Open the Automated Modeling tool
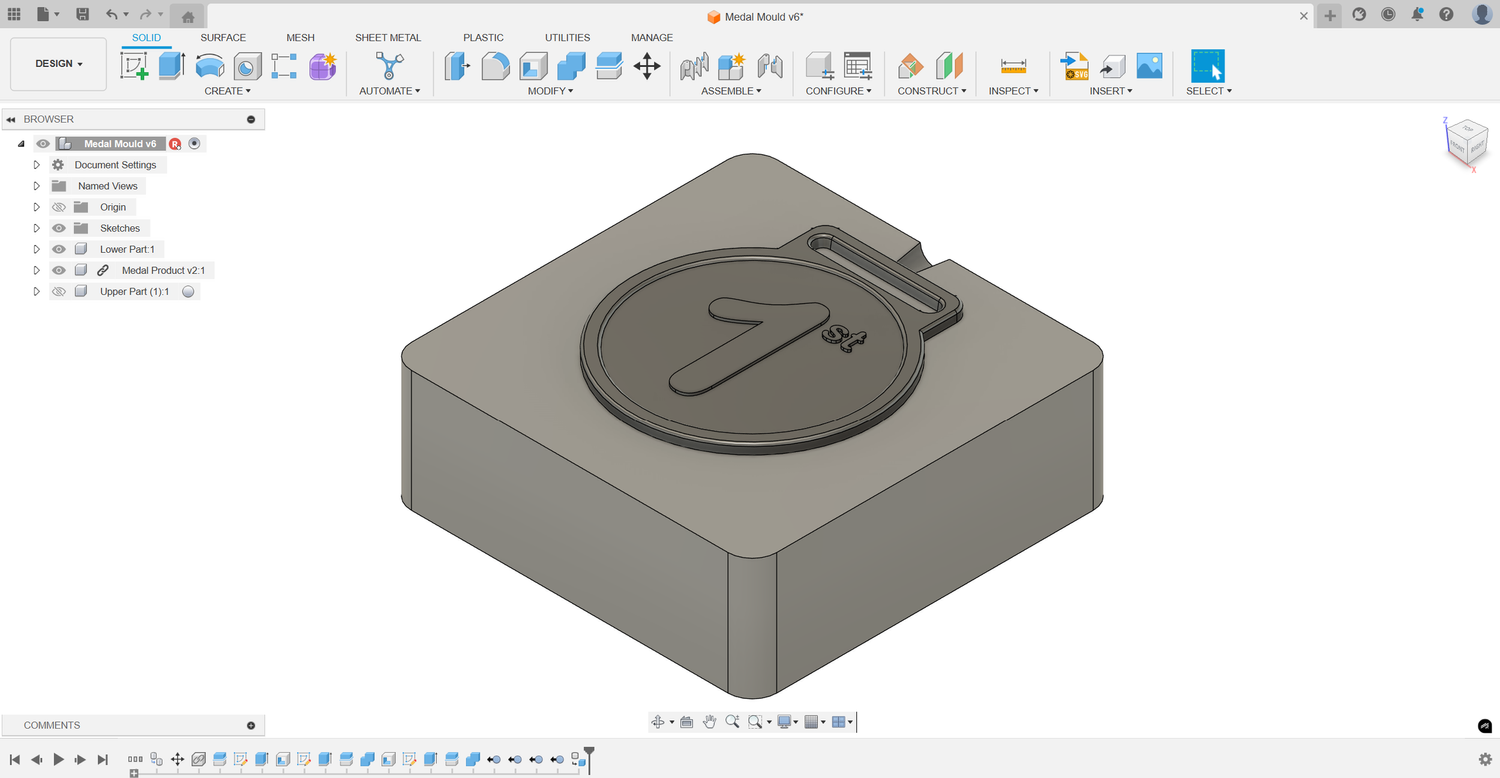The width and height of the screenshot is (1500, 778). 389,66
